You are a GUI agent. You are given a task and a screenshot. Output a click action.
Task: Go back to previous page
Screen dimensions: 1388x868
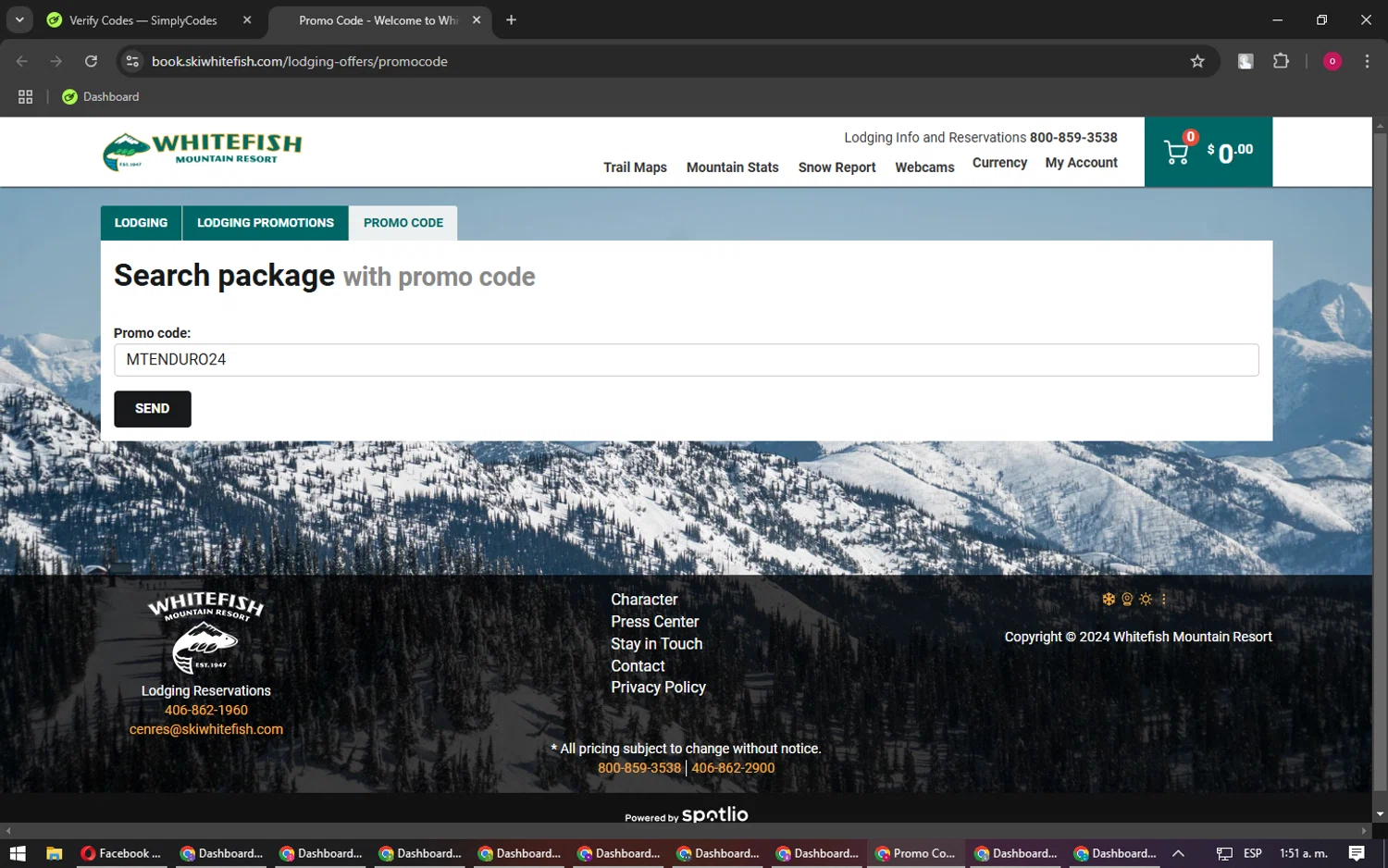(x=22, y=61)
